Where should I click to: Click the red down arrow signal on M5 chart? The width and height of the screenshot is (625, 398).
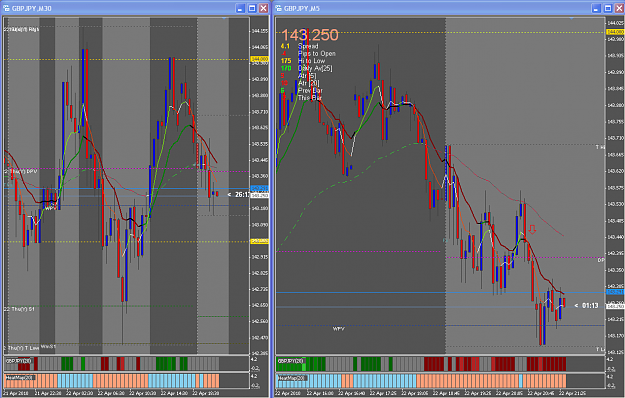pos(532,229)
